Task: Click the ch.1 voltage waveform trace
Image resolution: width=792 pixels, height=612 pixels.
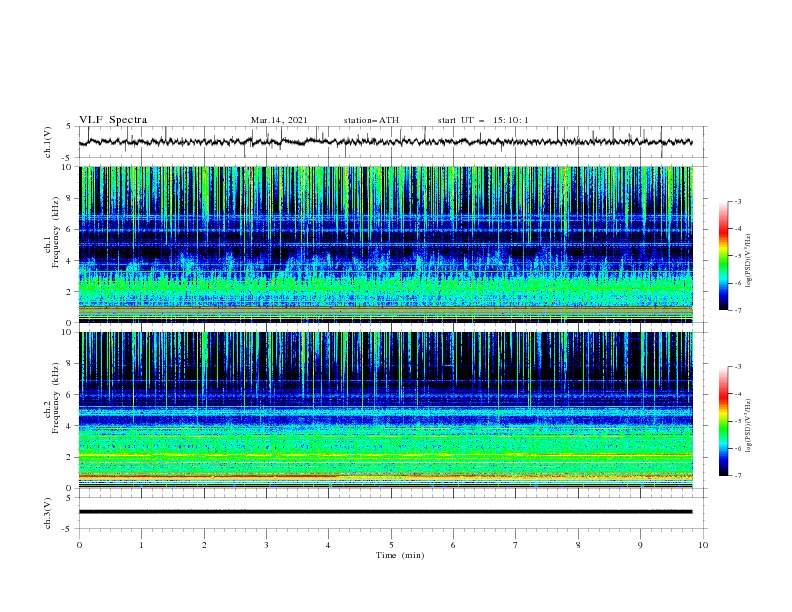Action: [x=385, y=142]
